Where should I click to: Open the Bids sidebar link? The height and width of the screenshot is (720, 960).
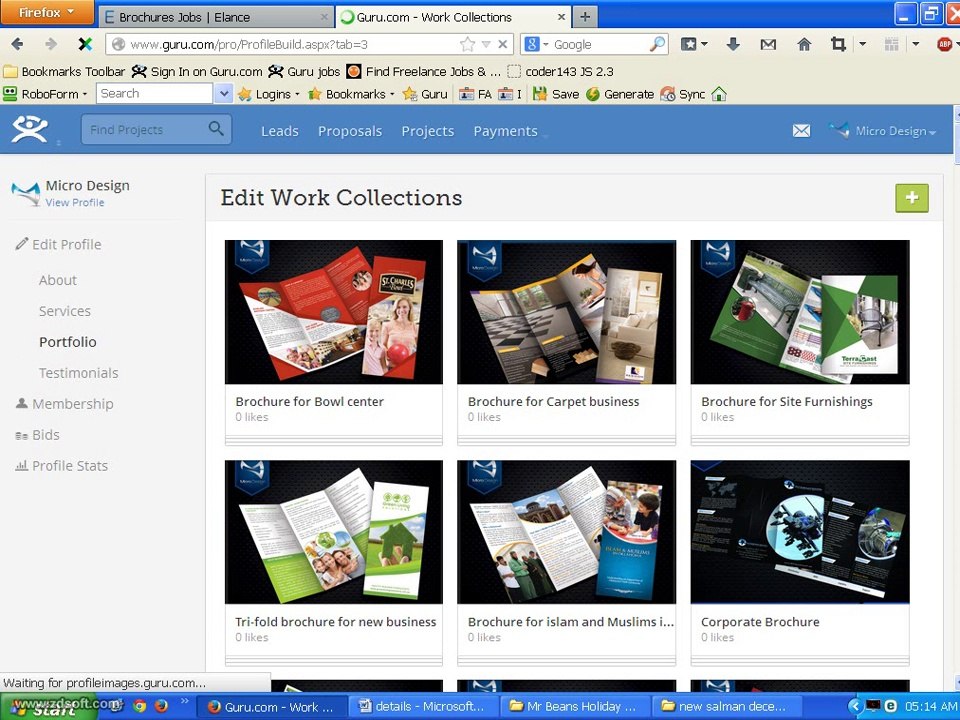(x=45, y=435)
